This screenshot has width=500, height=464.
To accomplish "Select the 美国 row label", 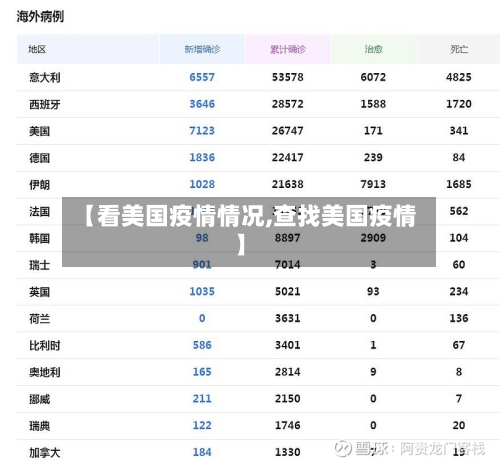I will 39,131.
